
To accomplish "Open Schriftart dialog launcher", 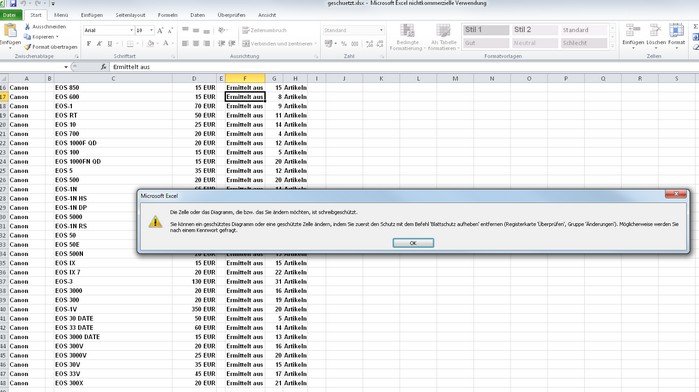I will (x=173, y=57).
